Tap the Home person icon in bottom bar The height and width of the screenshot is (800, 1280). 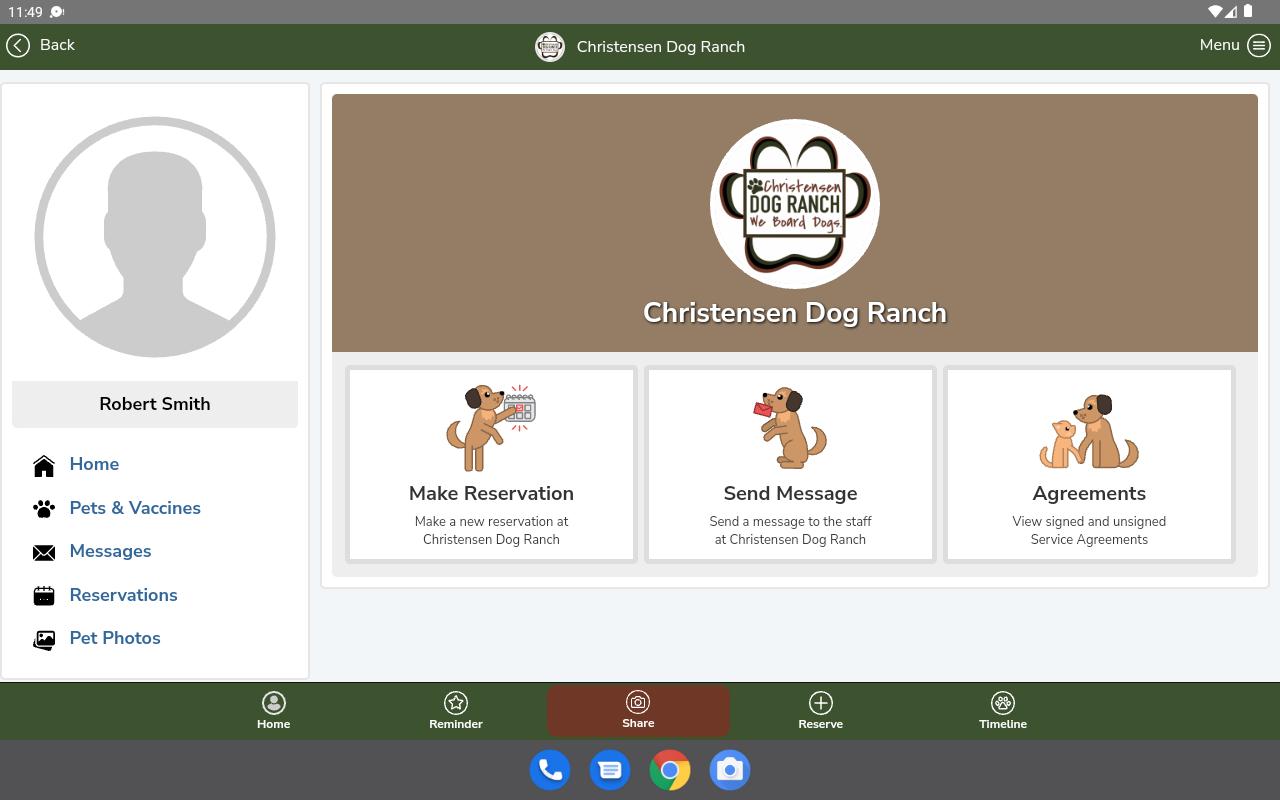[273, 703]
